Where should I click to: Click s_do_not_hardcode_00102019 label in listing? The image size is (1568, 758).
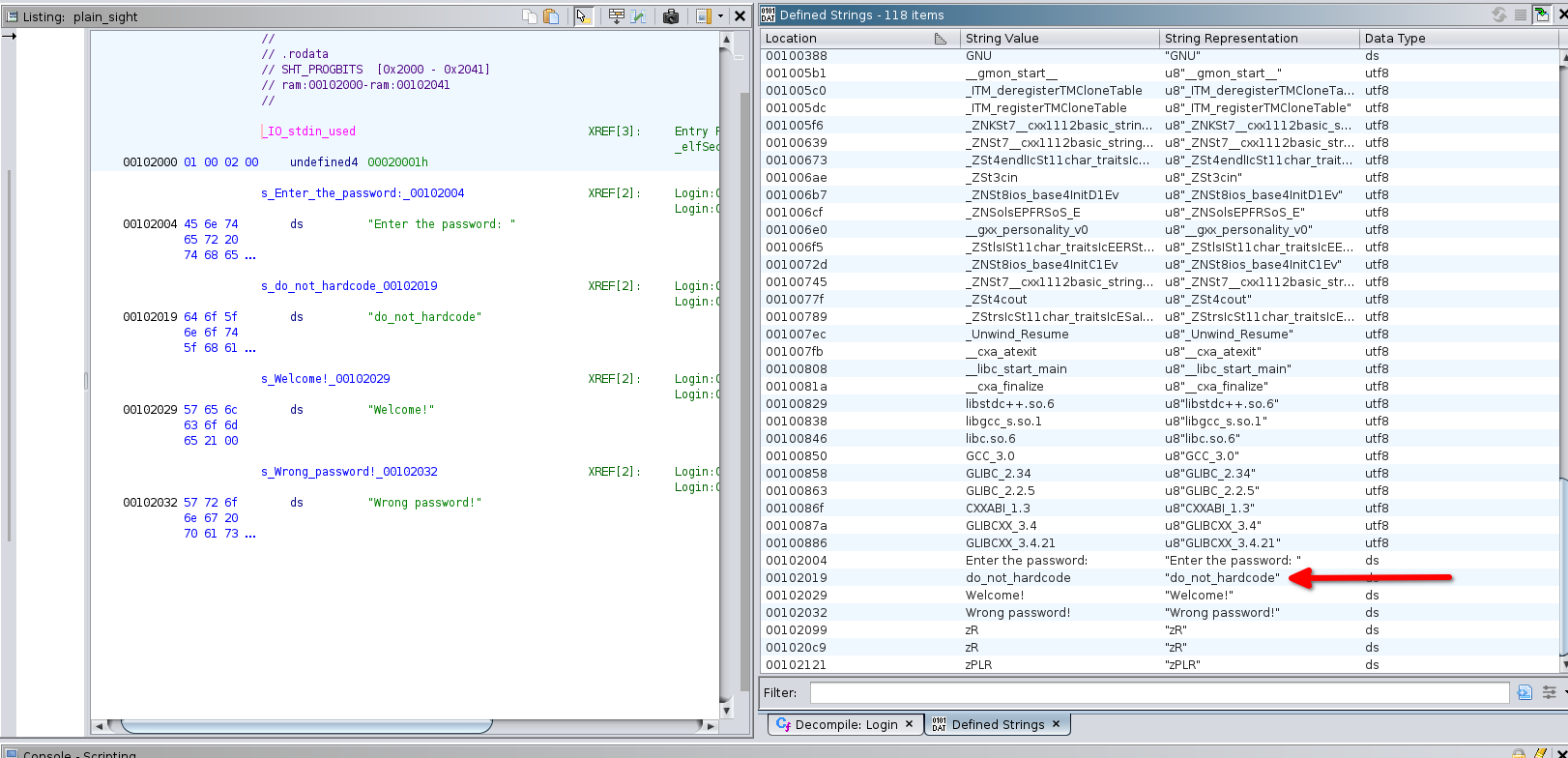[x=349, y=286]
